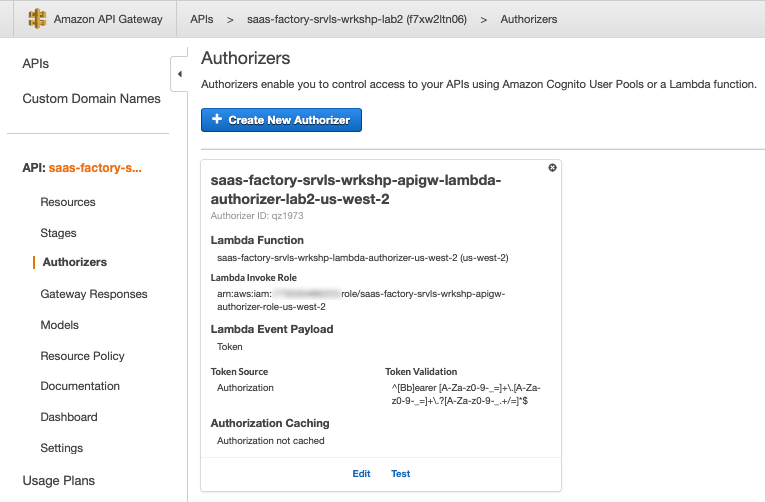Select the API saas-factory-s... sidebar entry
Viewport: 765px width, 502px height.
(x=82, y=168)
